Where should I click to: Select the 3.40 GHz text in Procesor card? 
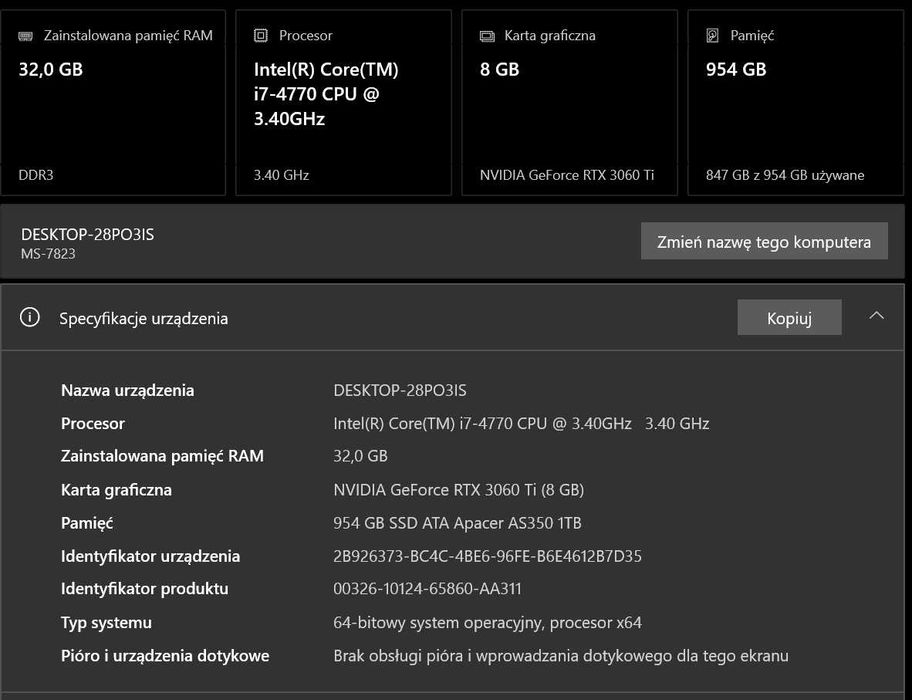(282, 175)
